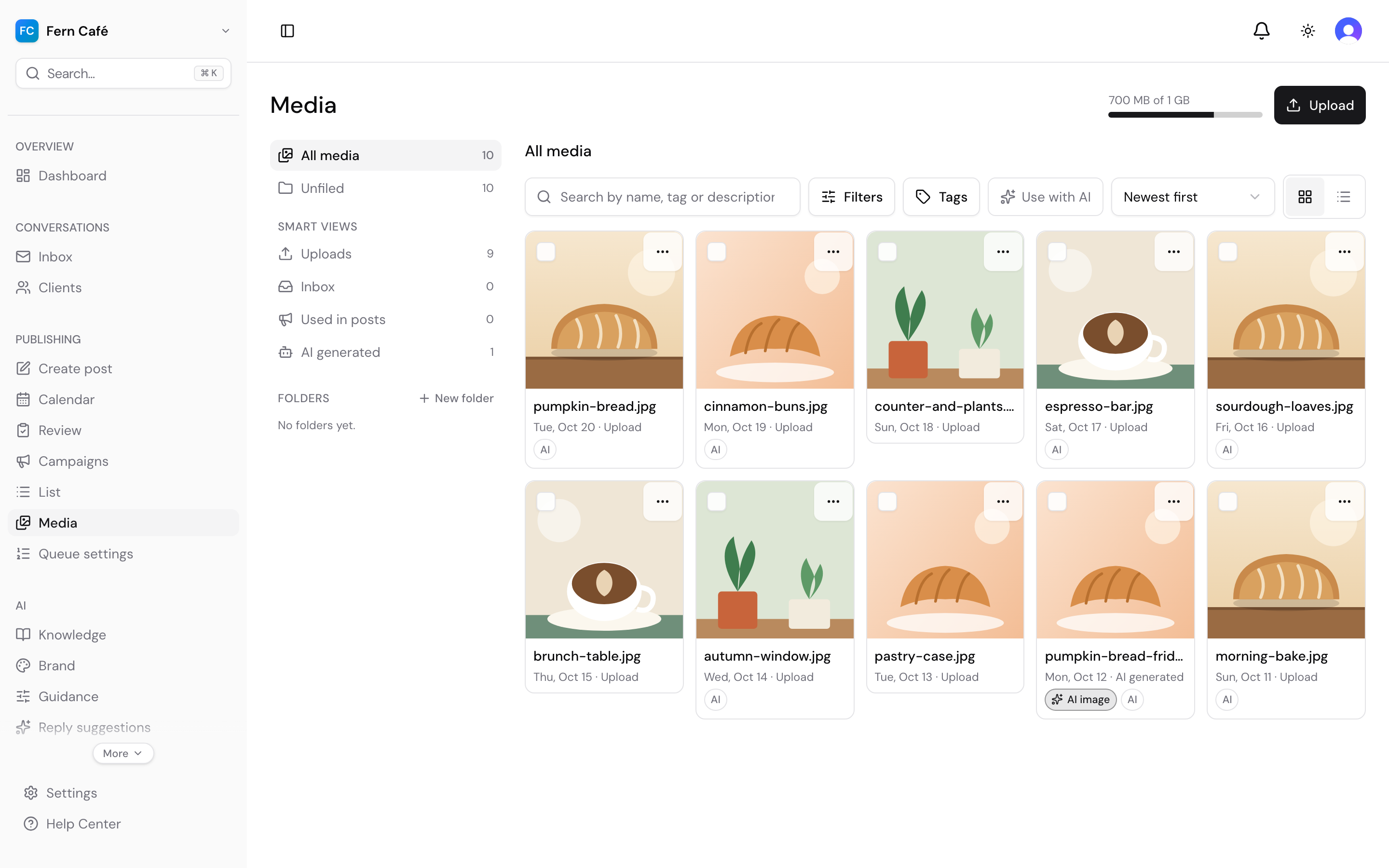Screen dimensions: 1389x868
Task: Open more options for cinnamon-buns.jpg
Action: [x=833, y=252]
